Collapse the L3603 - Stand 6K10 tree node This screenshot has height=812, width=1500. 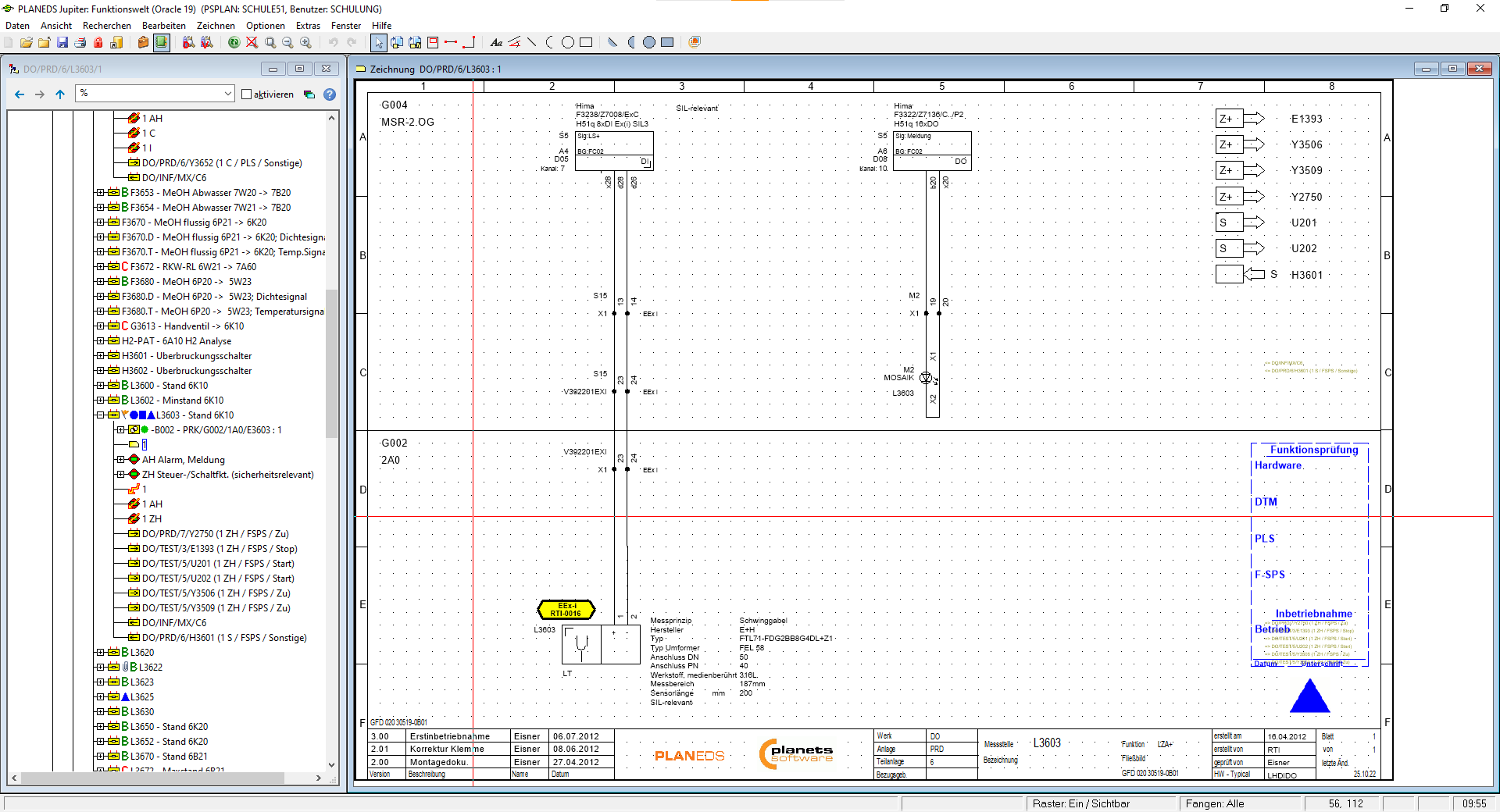point(100,415)
